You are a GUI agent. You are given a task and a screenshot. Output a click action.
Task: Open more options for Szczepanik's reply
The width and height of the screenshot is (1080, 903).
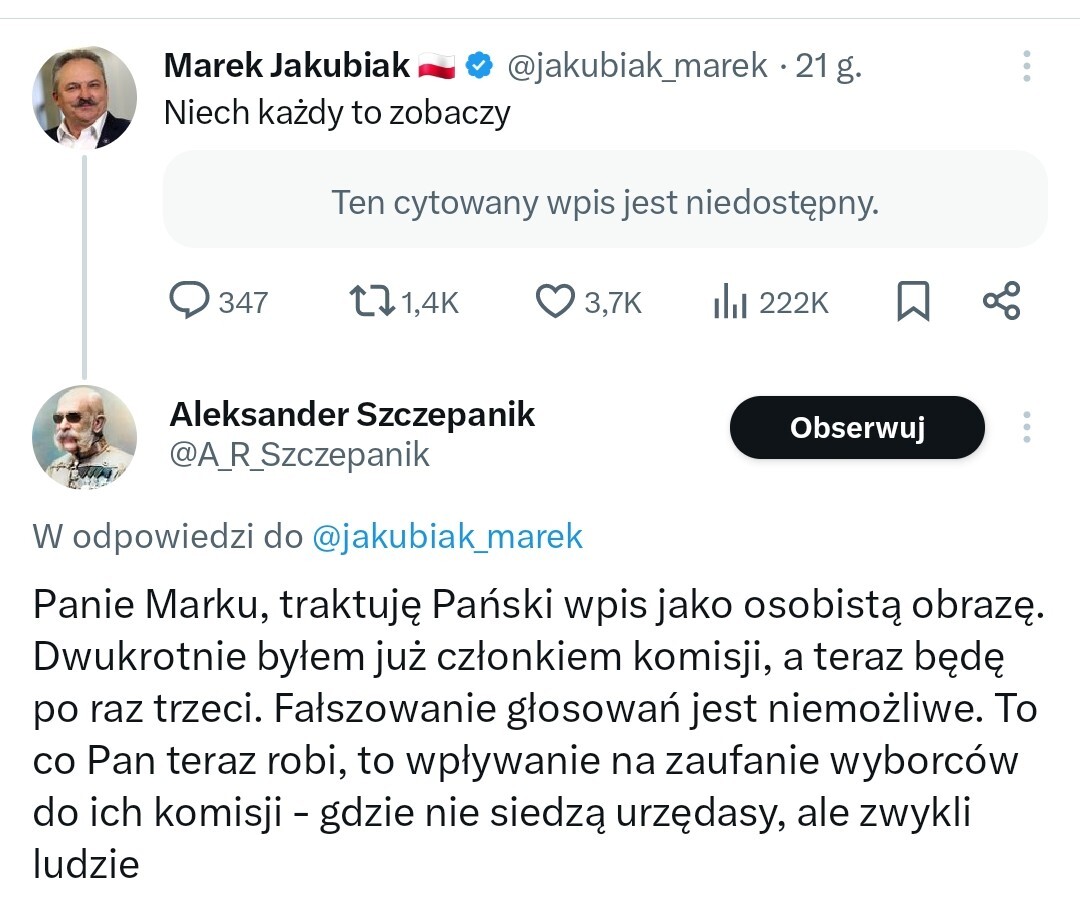click(x=1026, y=427)
